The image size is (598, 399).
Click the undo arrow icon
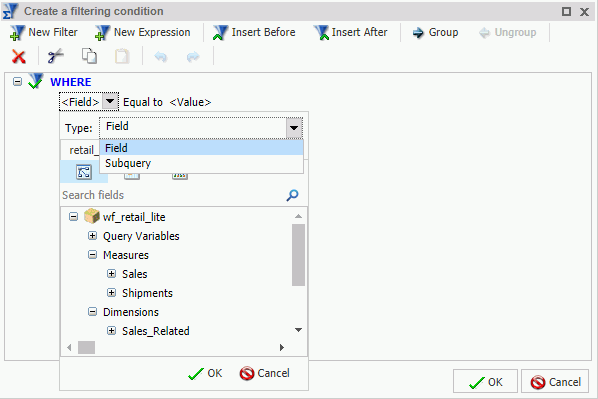[x=161, y=57]
